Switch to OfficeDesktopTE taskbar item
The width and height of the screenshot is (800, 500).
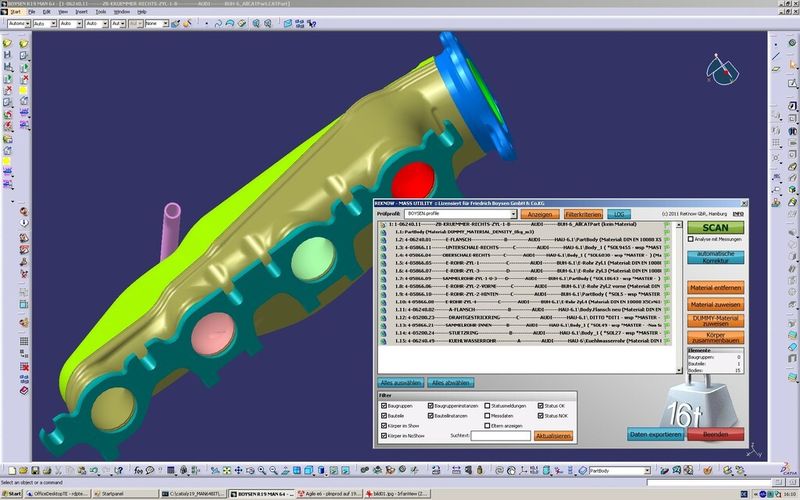pos(58,494)
